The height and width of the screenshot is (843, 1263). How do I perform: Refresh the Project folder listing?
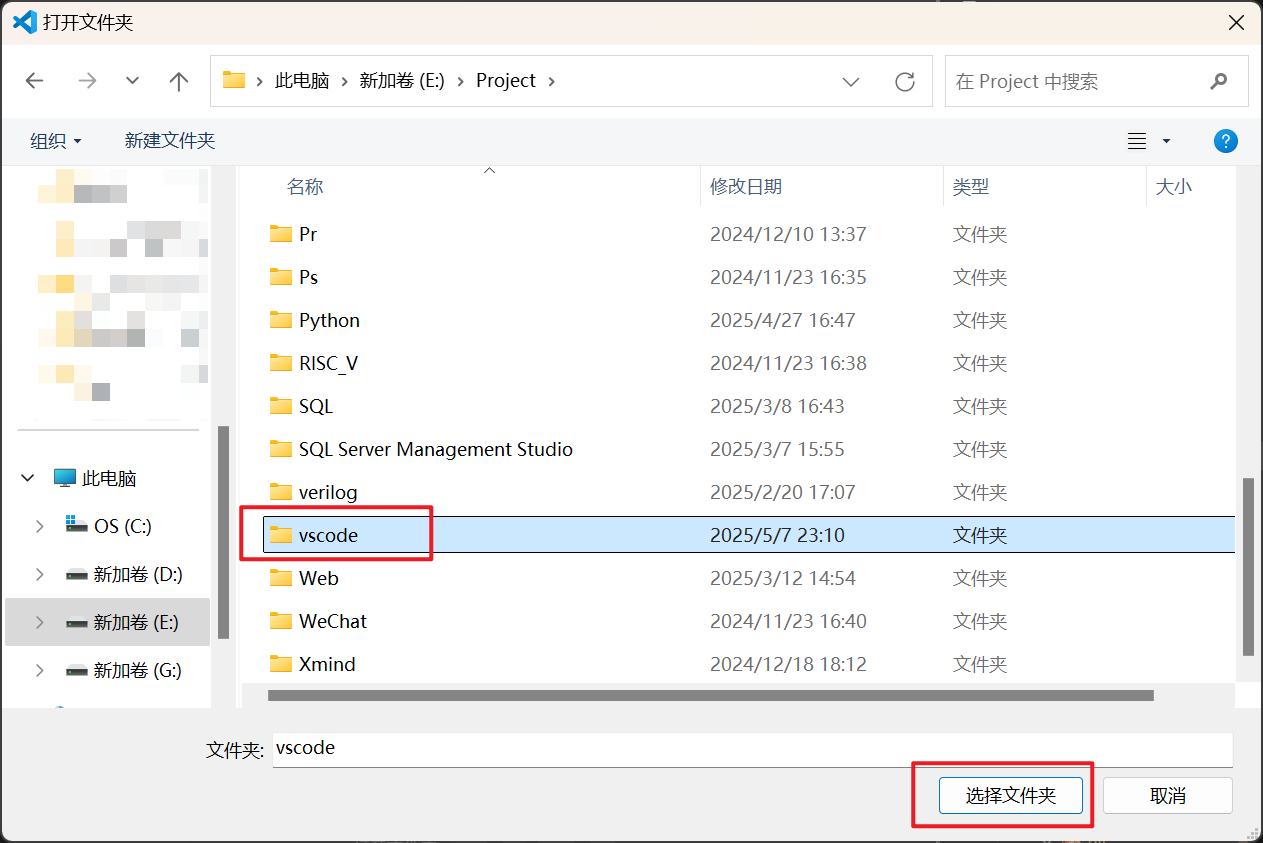(905, 81)
